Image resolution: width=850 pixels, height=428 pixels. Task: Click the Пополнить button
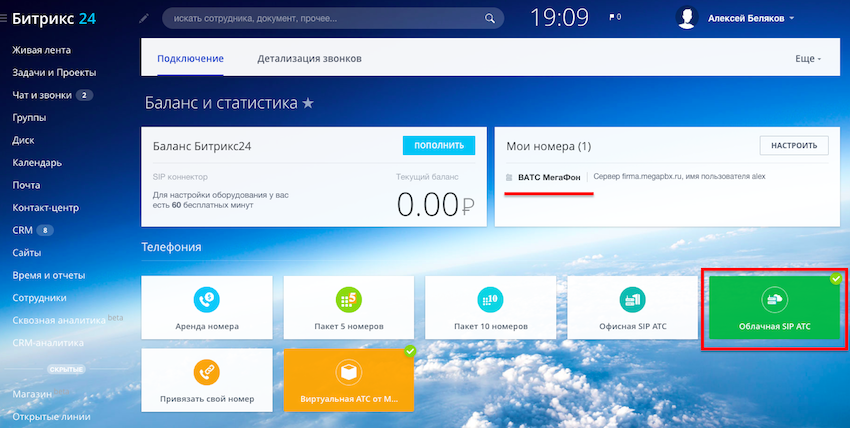[x=439, y=145]
